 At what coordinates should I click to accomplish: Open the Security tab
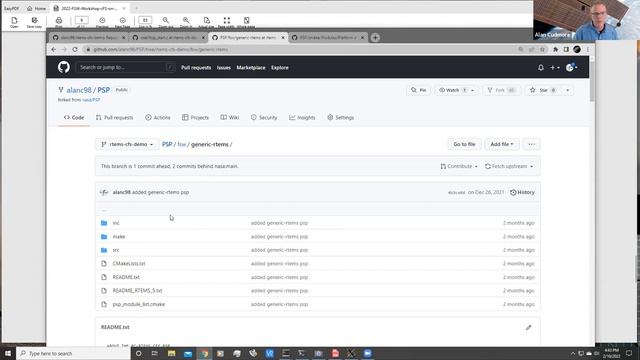pyautogui.click(x=264, y=118)
